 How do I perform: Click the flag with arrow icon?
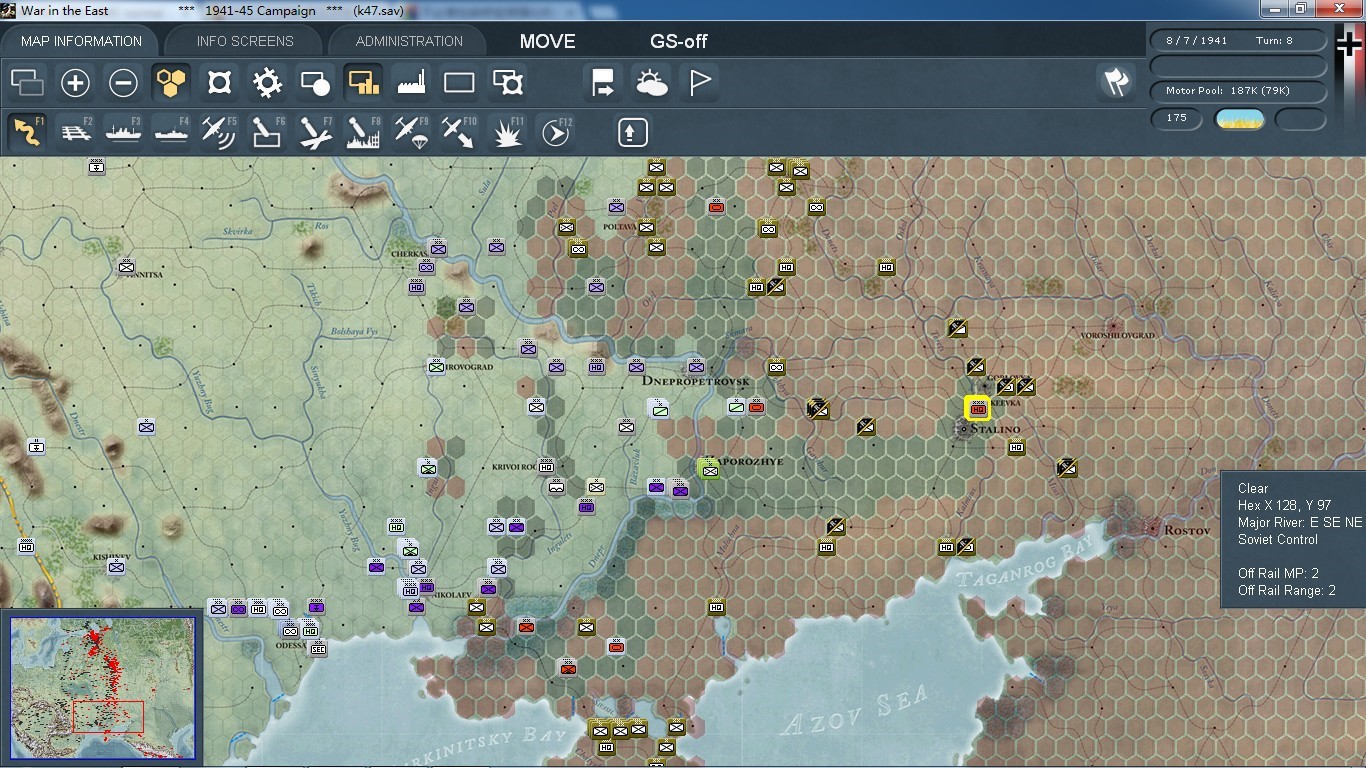pos(603,83)
